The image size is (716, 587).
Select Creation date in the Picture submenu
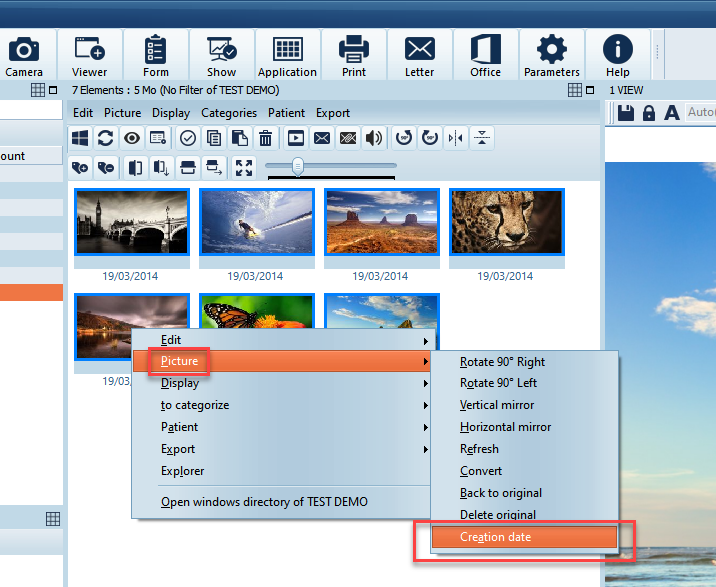coord(495,537)
